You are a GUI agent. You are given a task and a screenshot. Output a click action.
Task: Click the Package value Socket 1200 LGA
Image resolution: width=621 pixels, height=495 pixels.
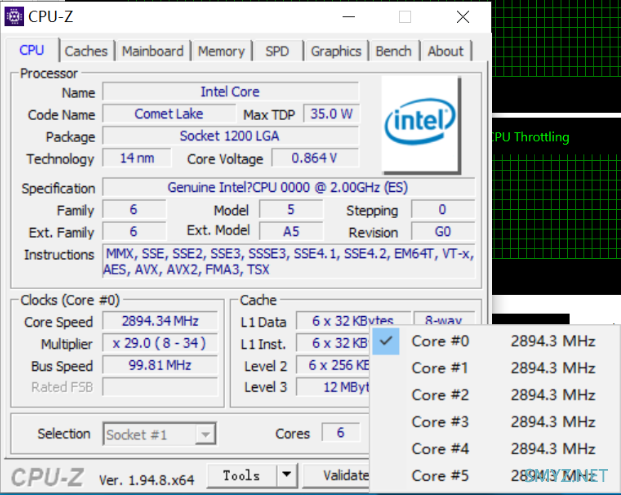point(230,136)
